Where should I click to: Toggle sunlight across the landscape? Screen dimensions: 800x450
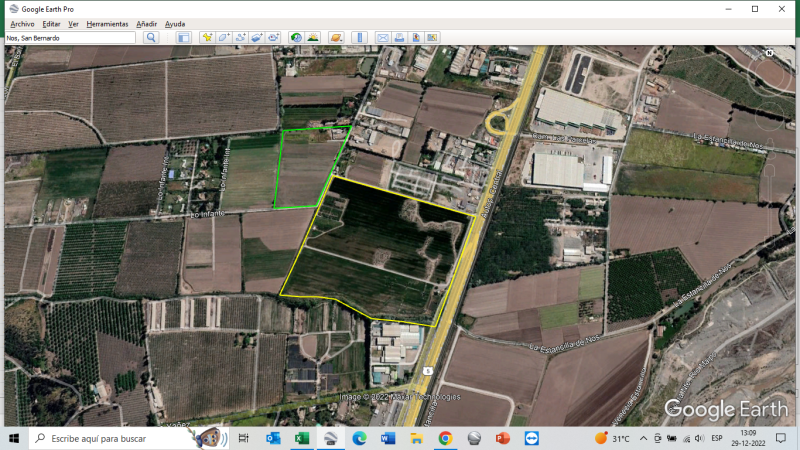point(313,37)
